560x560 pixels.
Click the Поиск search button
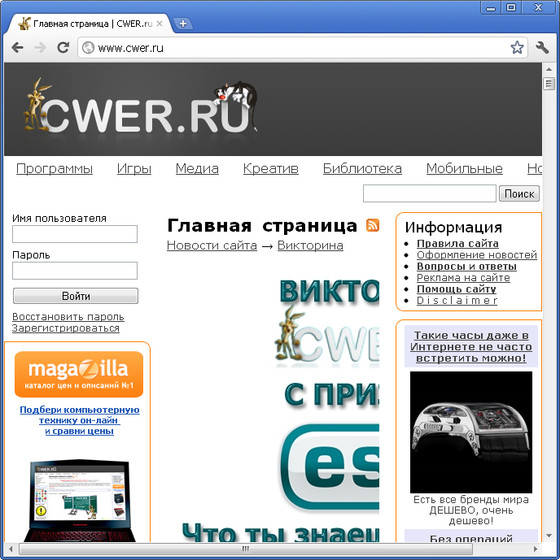coord(519,194)
